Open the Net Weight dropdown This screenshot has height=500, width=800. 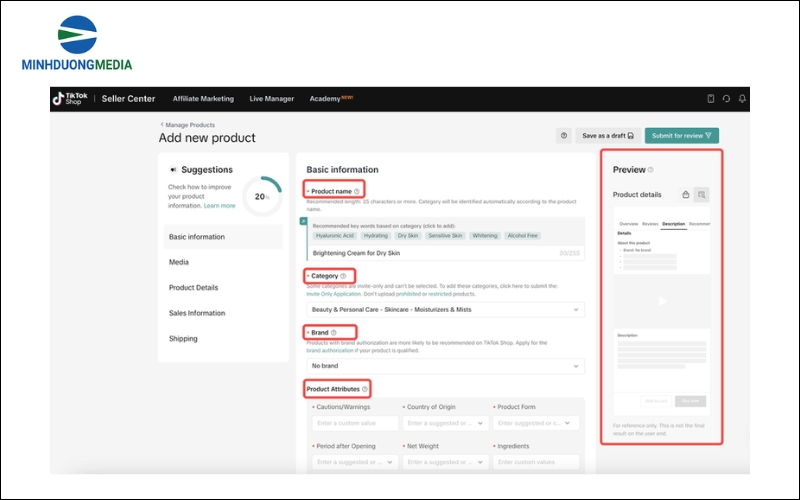pos(445,462)
